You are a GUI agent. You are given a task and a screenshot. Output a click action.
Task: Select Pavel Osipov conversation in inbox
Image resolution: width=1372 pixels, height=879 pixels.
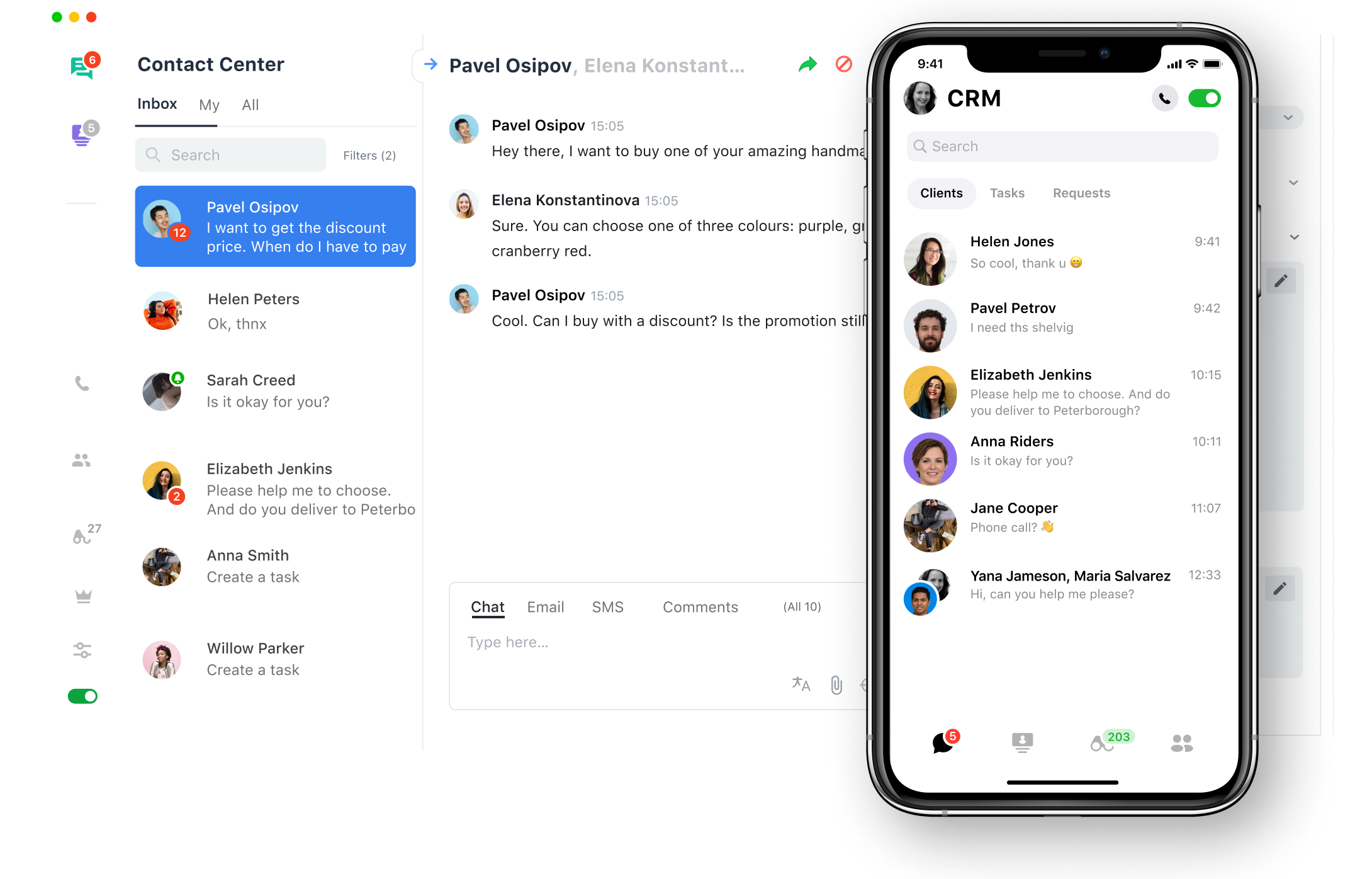tap(274, 226)
